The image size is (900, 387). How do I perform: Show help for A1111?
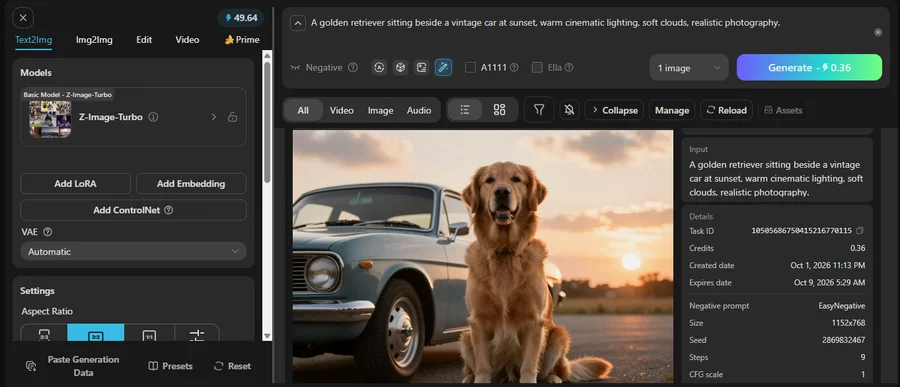(x=514, y=67)
